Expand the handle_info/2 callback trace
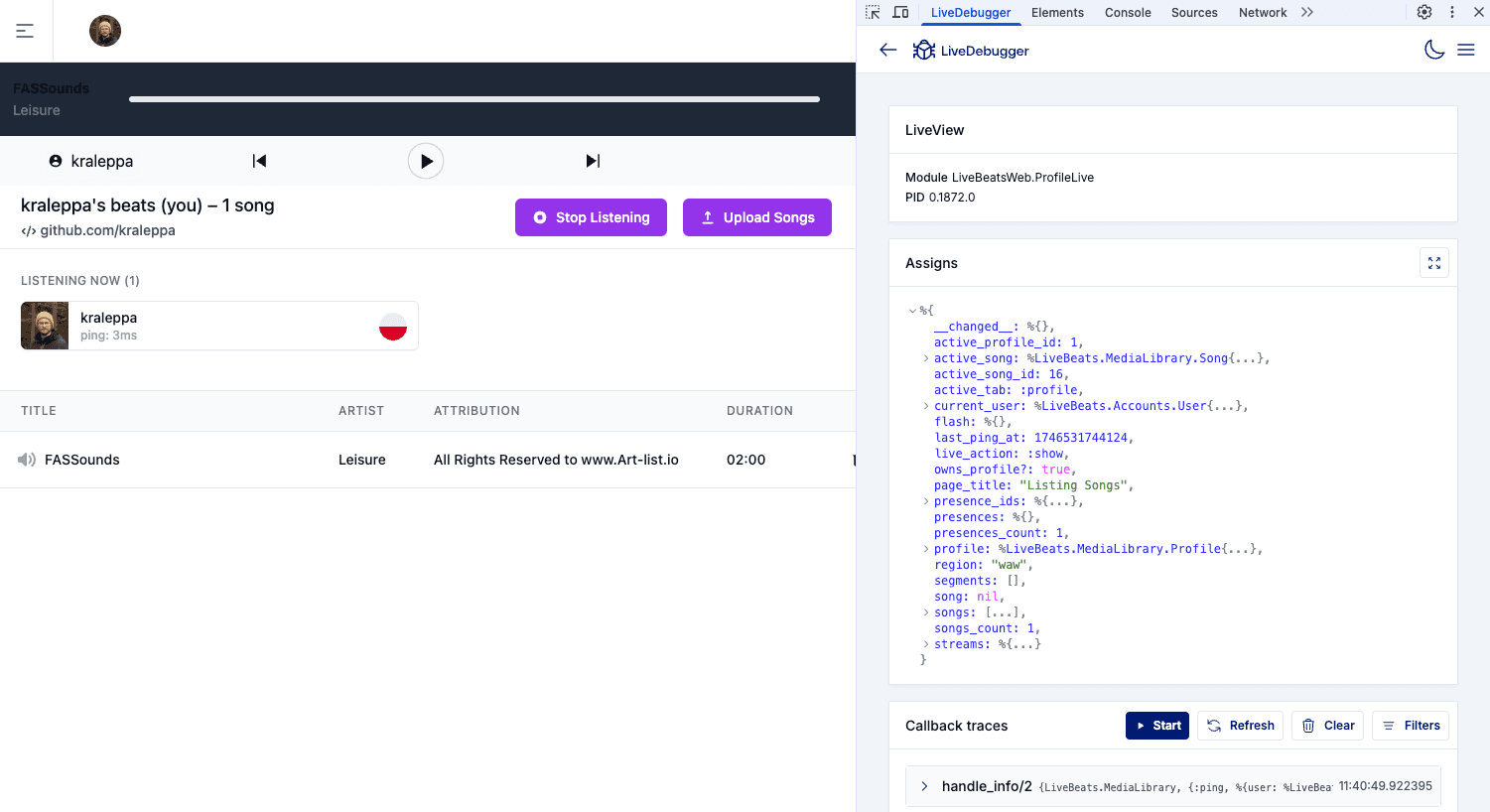The height and width of the screenshot is (812, 1490). [924, 786]
